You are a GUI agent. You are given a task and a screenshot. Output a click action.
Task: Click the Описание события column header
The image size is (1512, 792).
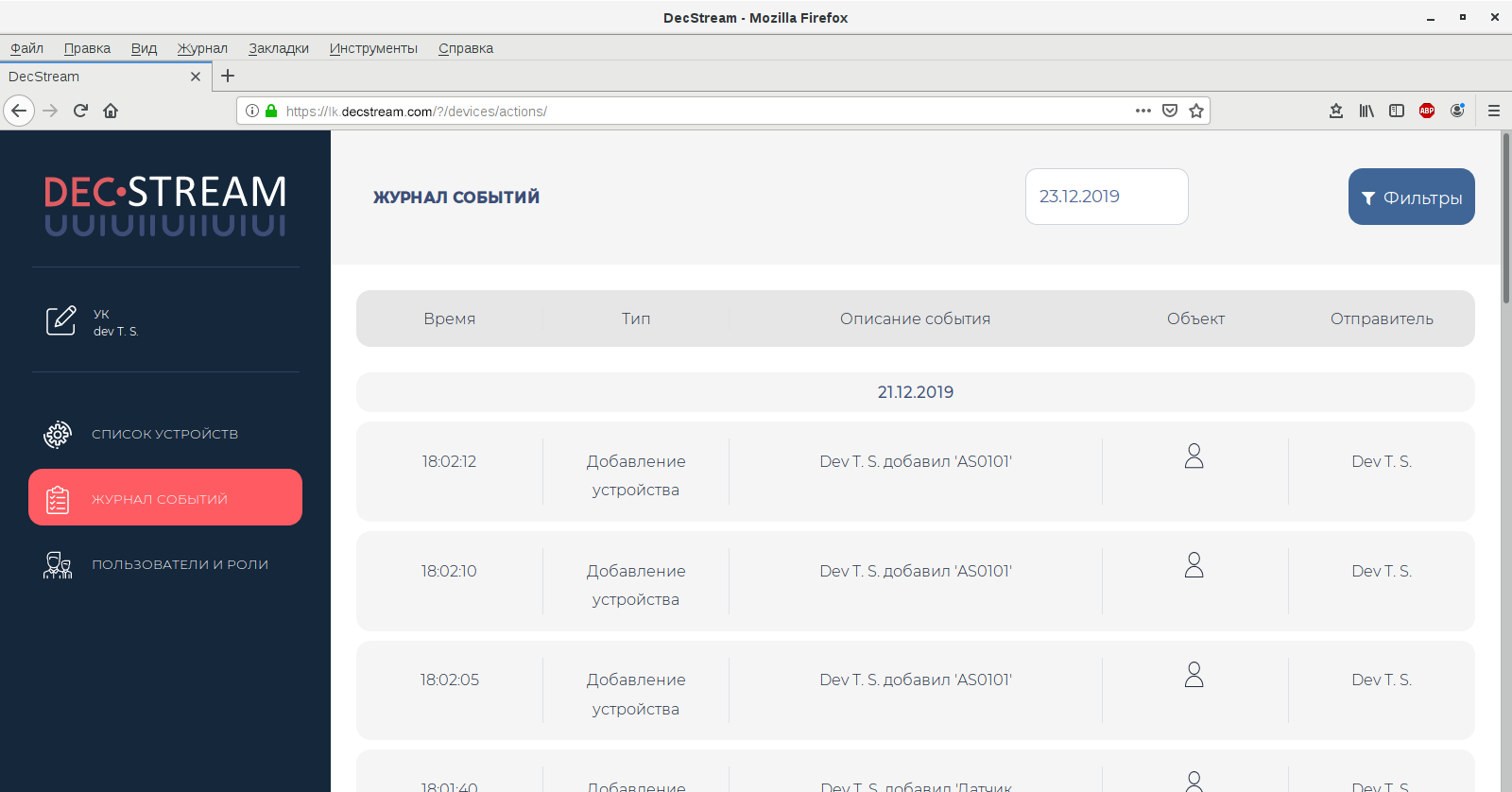pyautogui.click(x=916, y=319)
